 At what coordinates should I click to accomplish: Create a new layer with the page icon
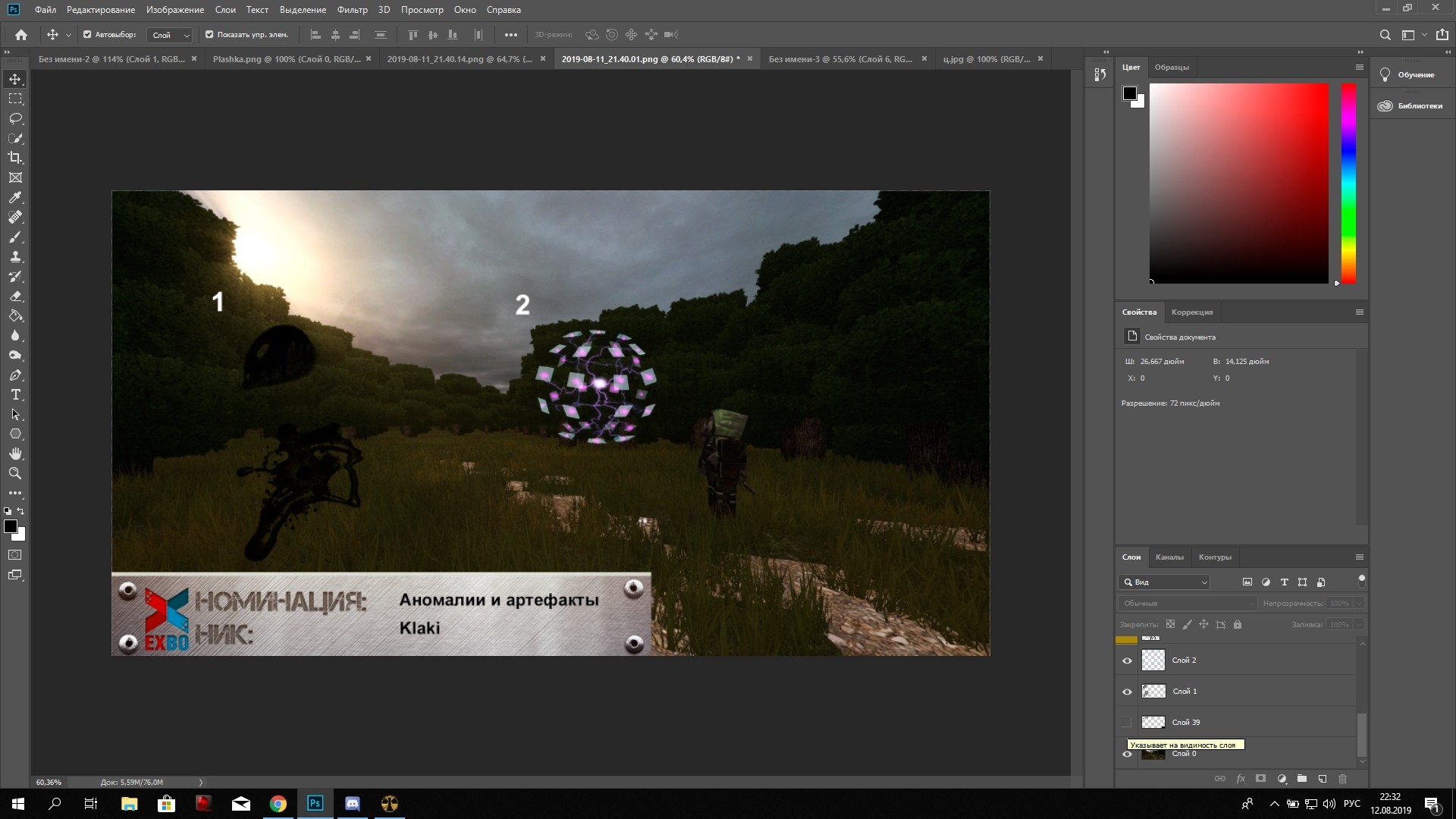1323,779
